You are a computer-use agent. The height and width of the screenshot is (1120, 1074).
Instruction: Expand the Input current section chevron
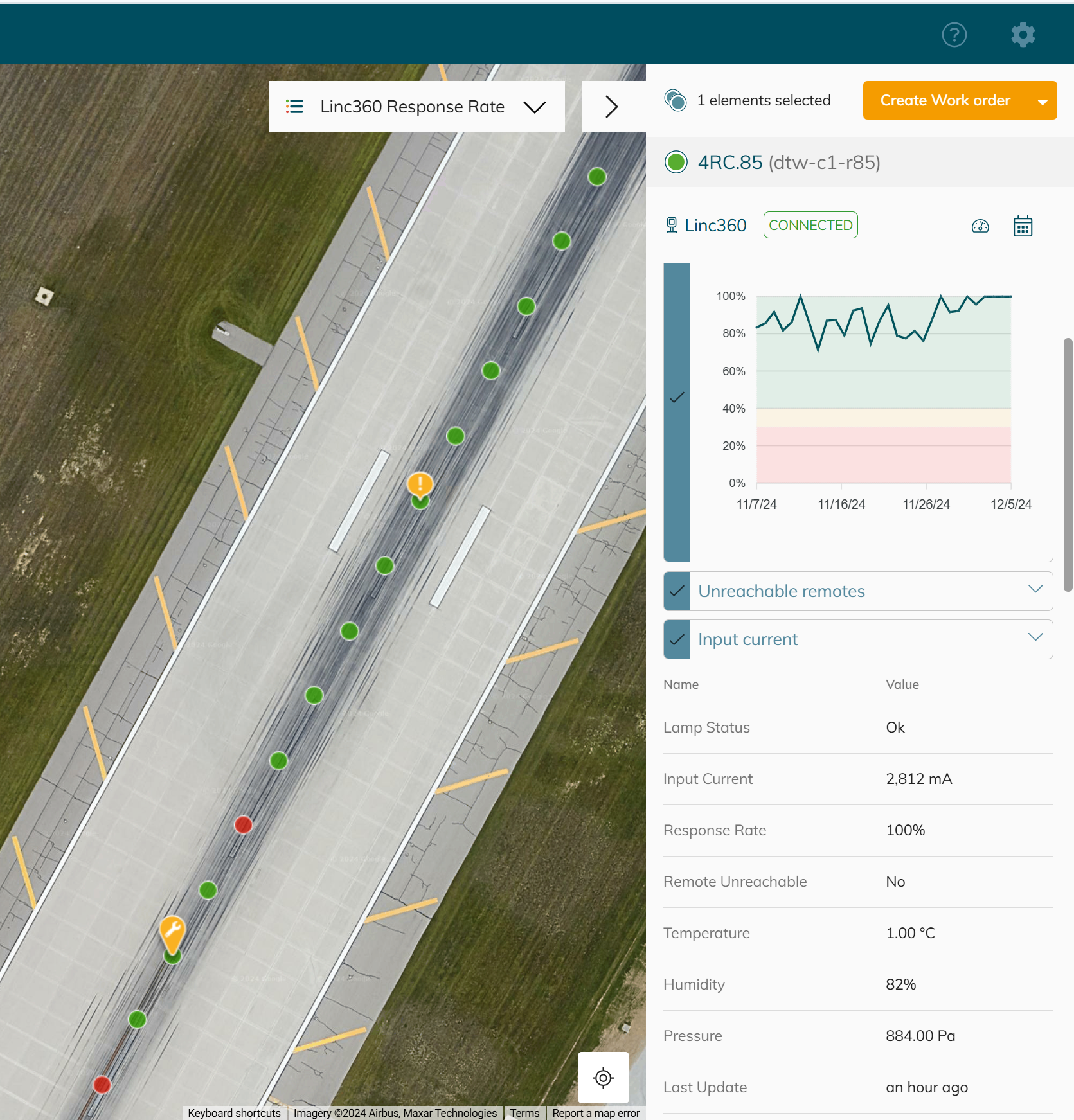tap(1035, 637)
